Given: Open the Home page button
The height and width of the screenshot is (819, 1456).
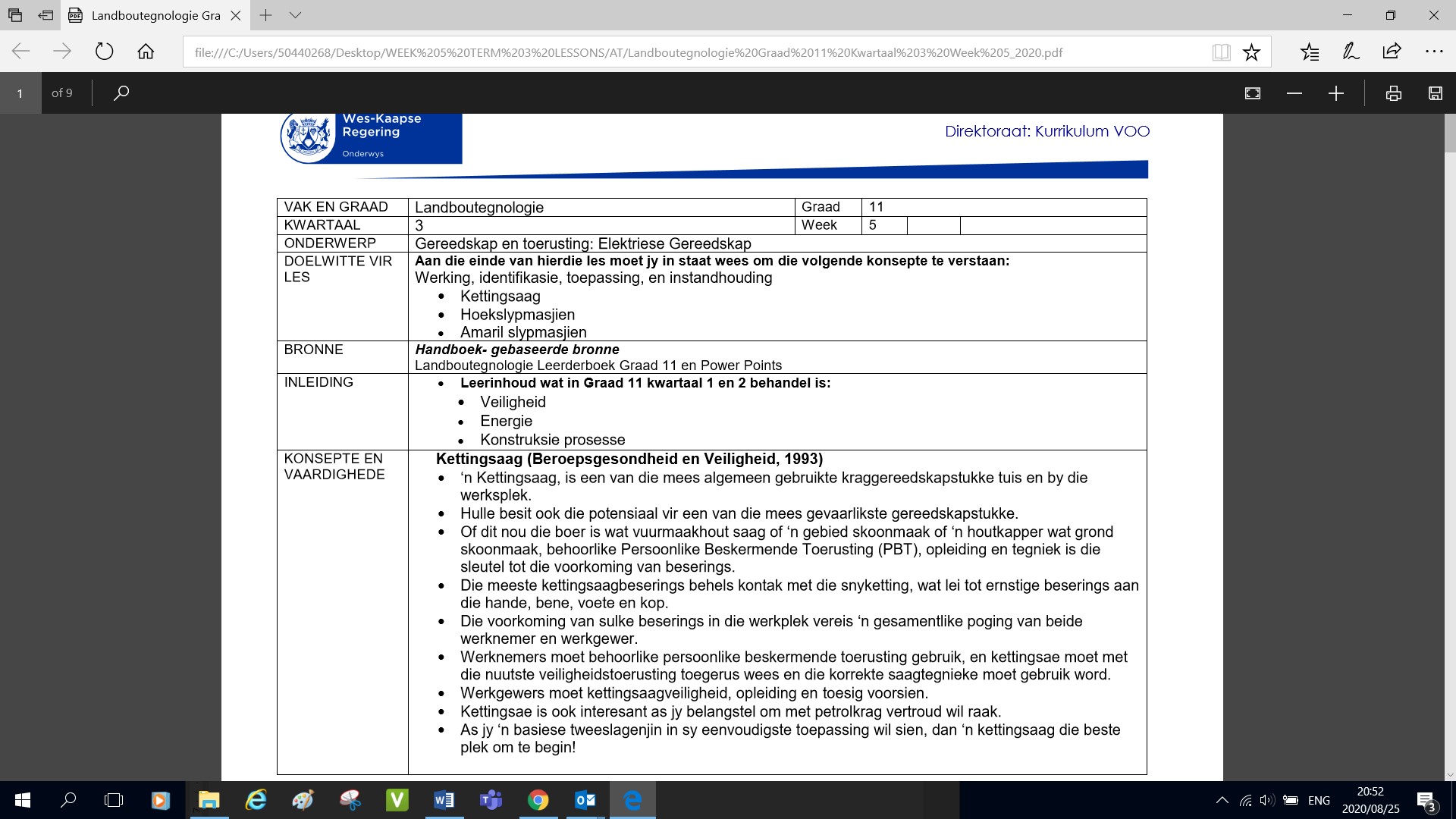Looking at the screenshot, I should coord(146,52).
